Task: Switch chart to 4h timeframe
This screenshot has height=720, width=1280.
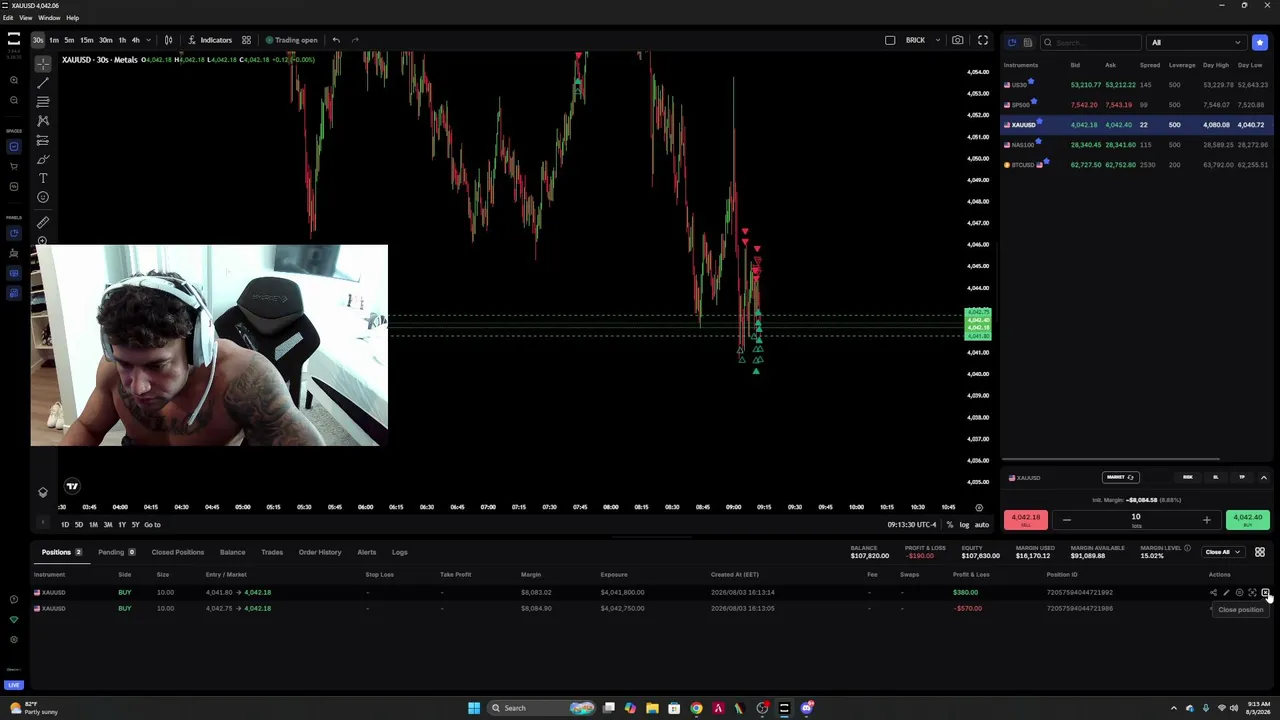Action: click(x=136, y=40)
